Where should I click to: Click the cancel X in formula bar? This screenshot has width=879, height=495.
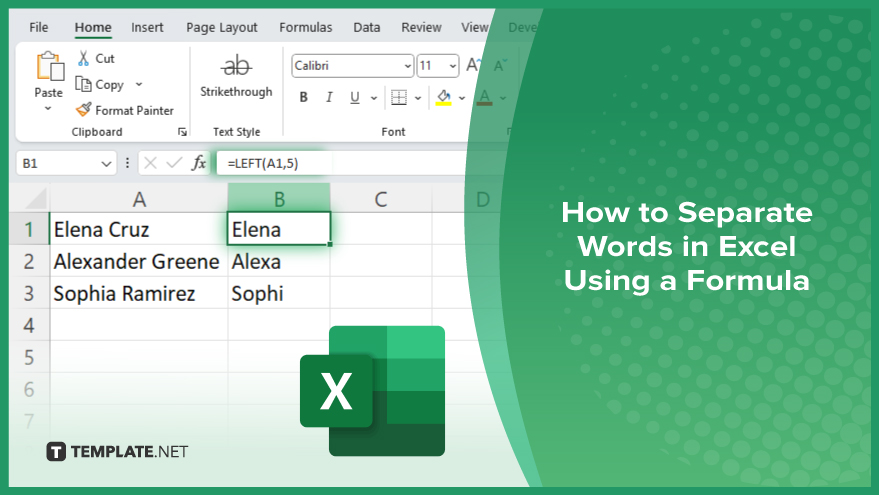150,163
